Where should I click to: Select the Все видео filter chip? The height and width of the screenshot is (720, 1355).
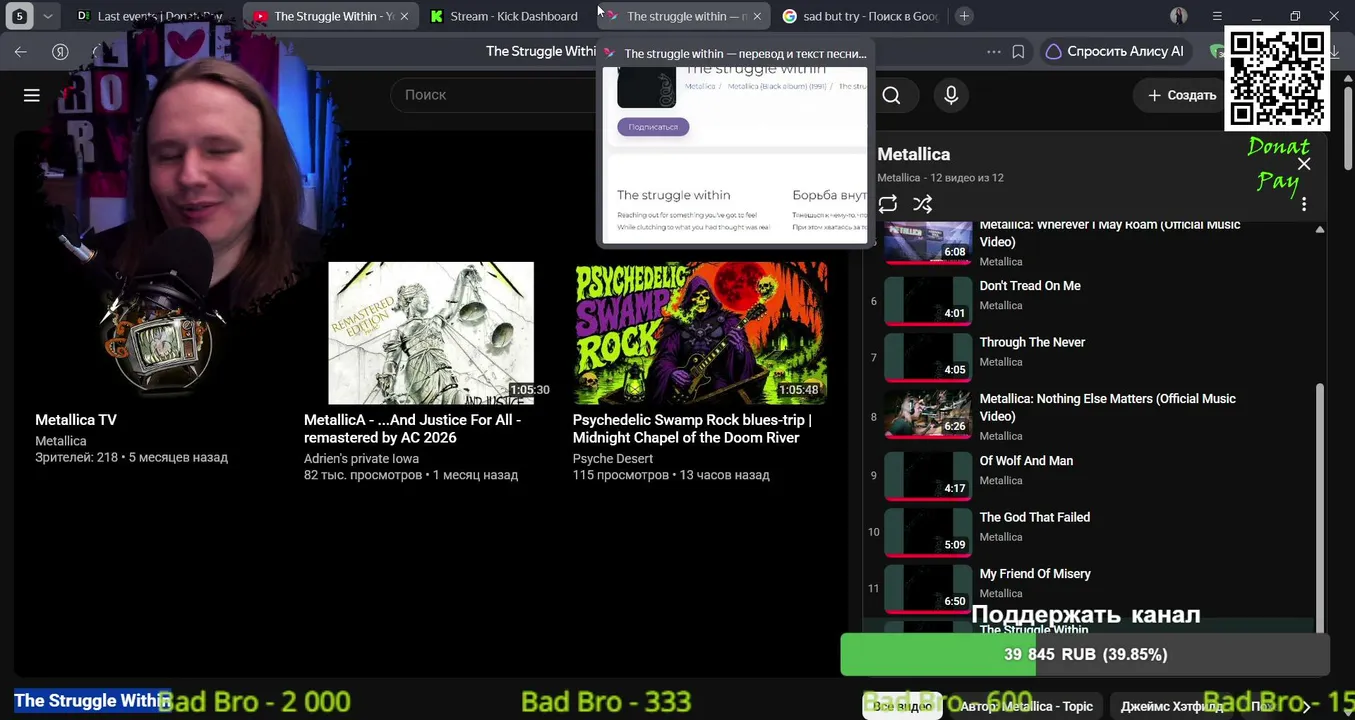point(902,706)
